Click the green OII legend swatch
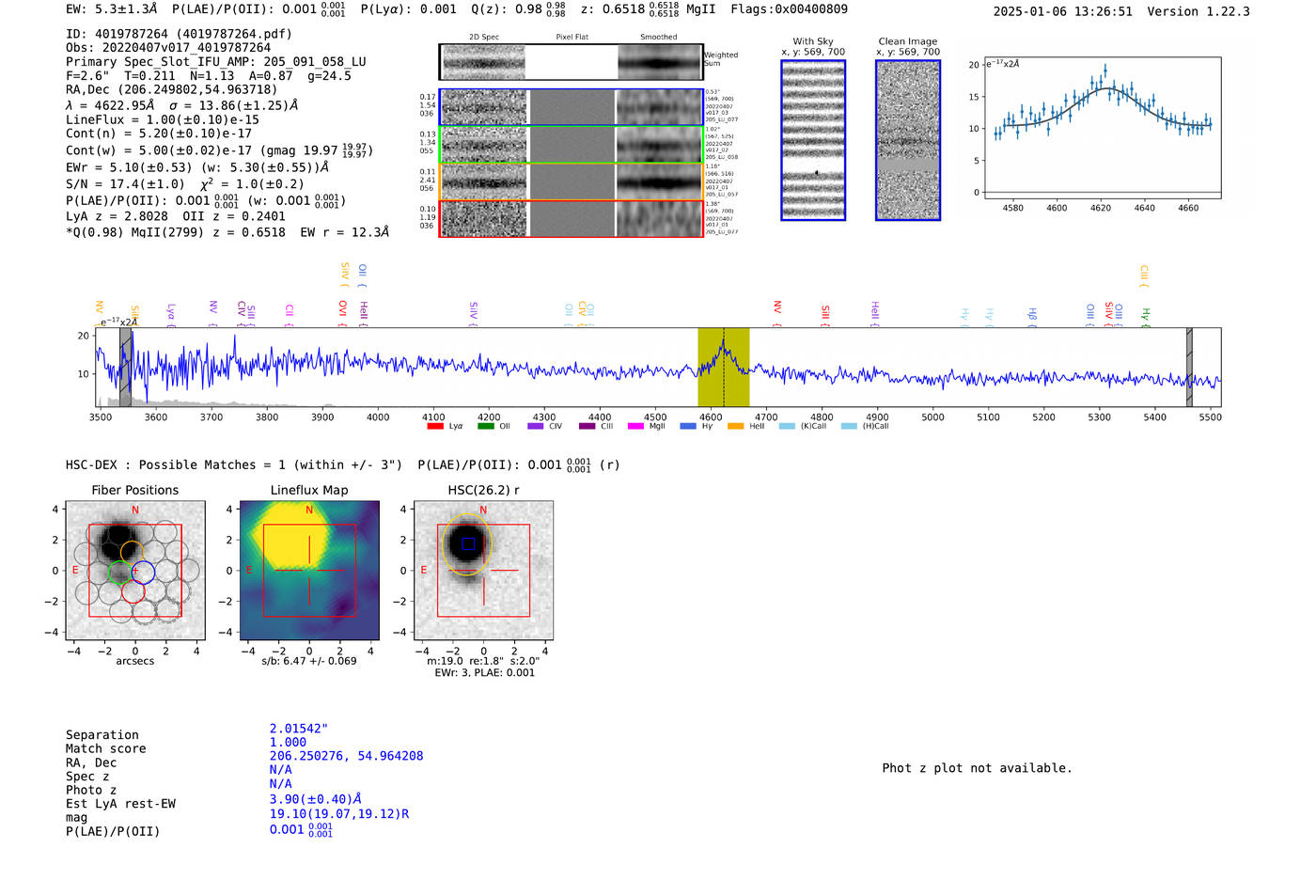 485,426
